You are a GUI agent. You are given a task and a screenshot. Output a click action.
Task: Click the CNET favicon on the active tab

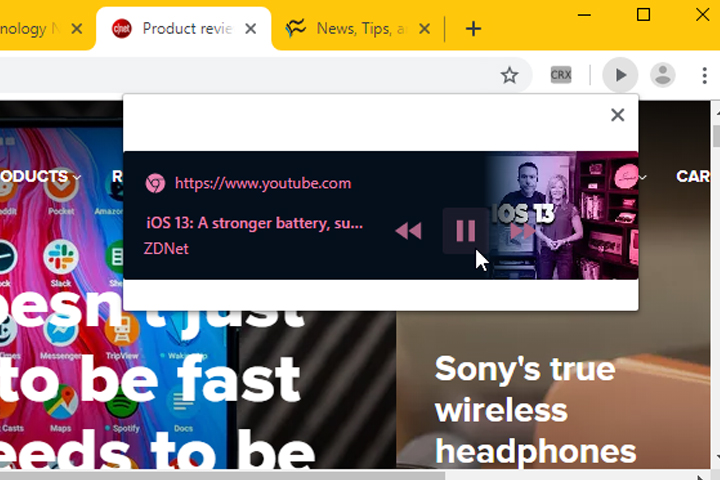click(122, 29)
